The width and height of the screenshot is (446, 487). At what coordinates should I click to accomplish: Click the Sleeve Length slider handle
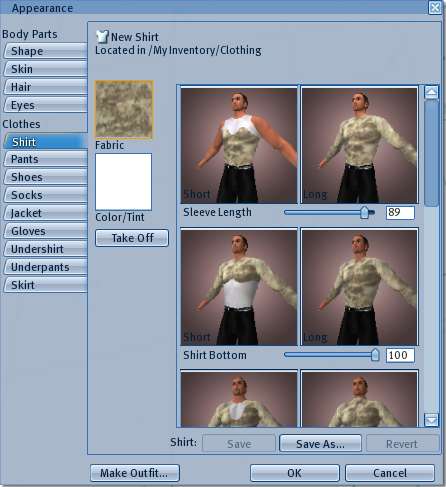(x=364, y=212)
